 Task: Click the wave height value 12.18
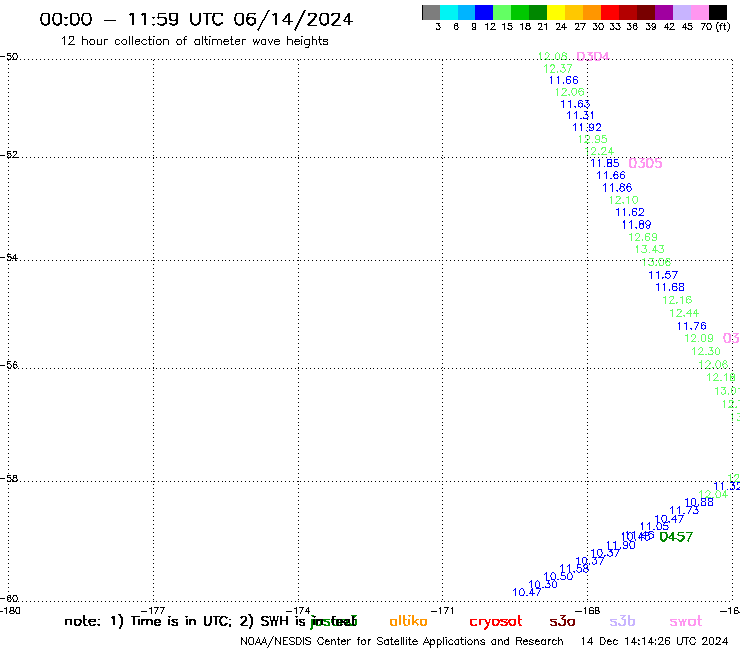point(721,377)
